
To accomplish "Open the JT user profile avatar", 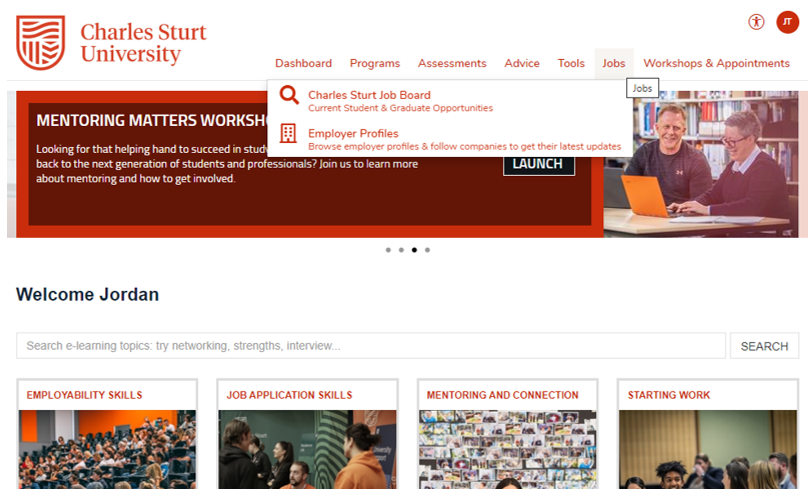I will coord(787,22).
